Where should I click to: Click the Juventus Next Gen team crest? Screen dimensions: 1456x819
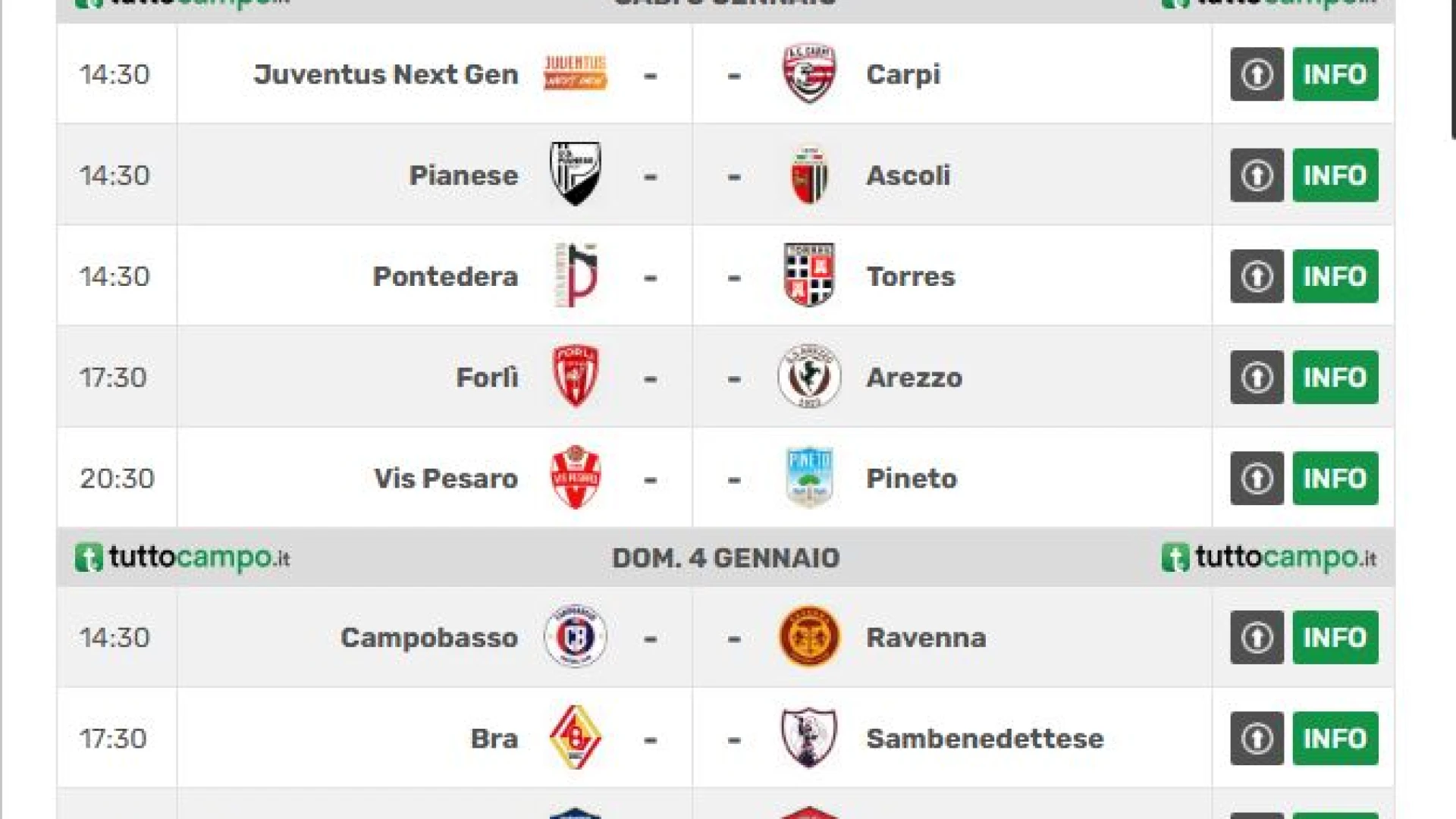click(575, 74)
